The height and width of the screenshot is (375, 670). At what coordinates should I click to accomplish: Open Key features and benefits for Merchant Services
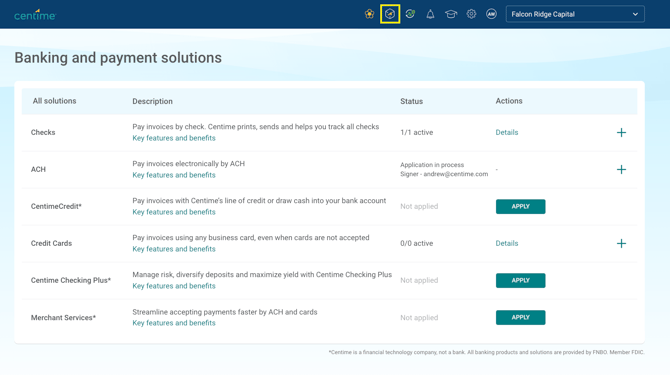click(x=174, y=323)
